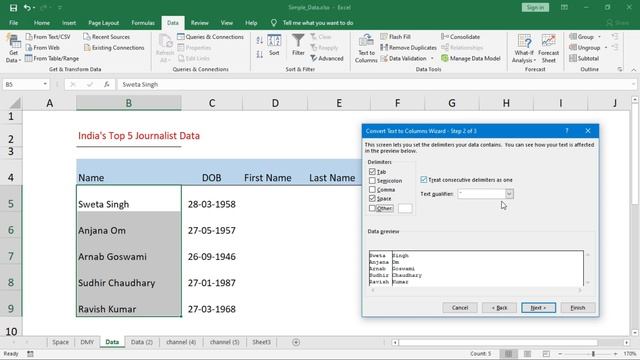Viewport: 640px width, 360px height.
Task: Open Recent Sources
Action: coord(107,37)
